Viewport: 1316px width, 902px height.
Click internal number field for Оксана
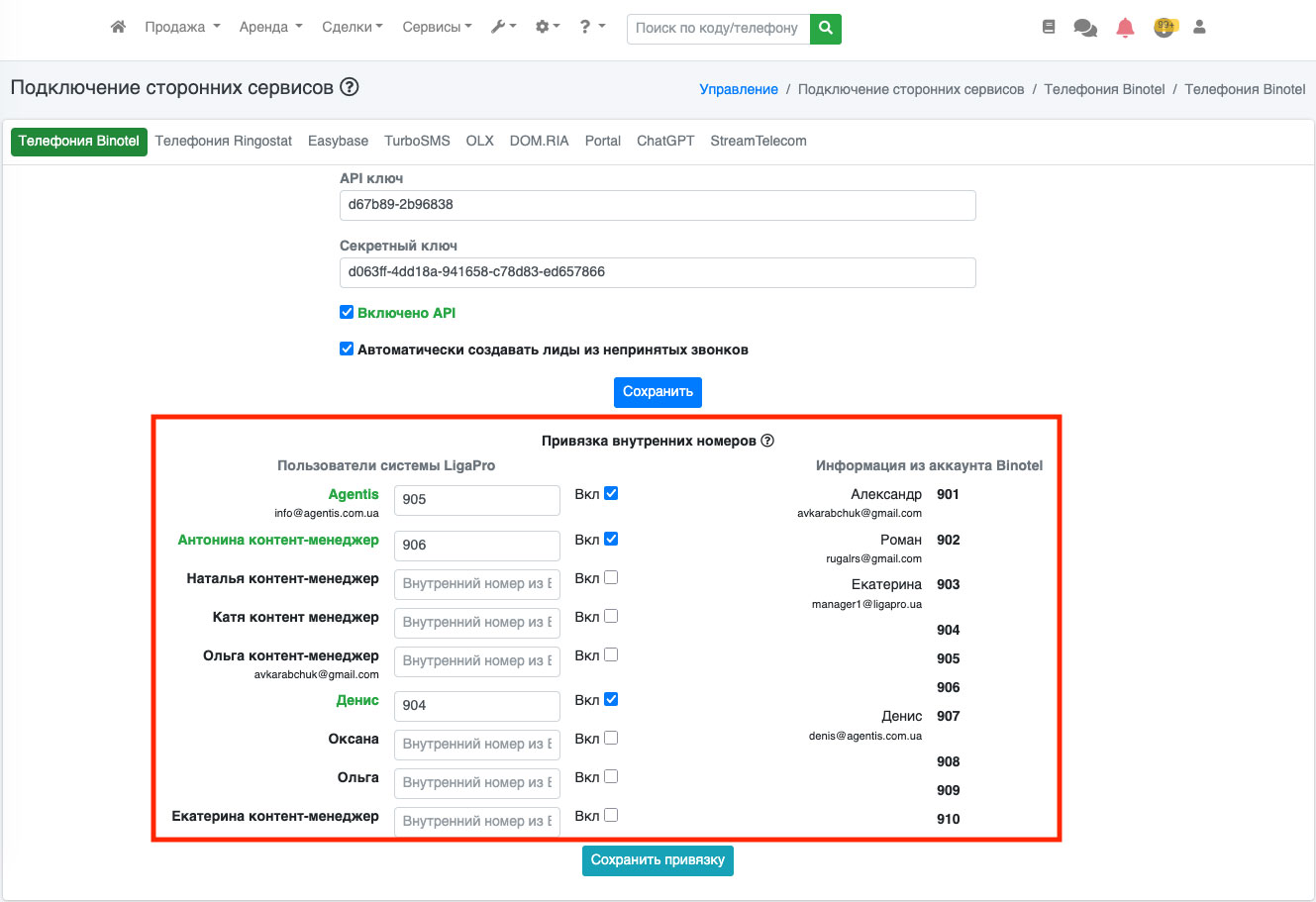click(x=476, y=744)
